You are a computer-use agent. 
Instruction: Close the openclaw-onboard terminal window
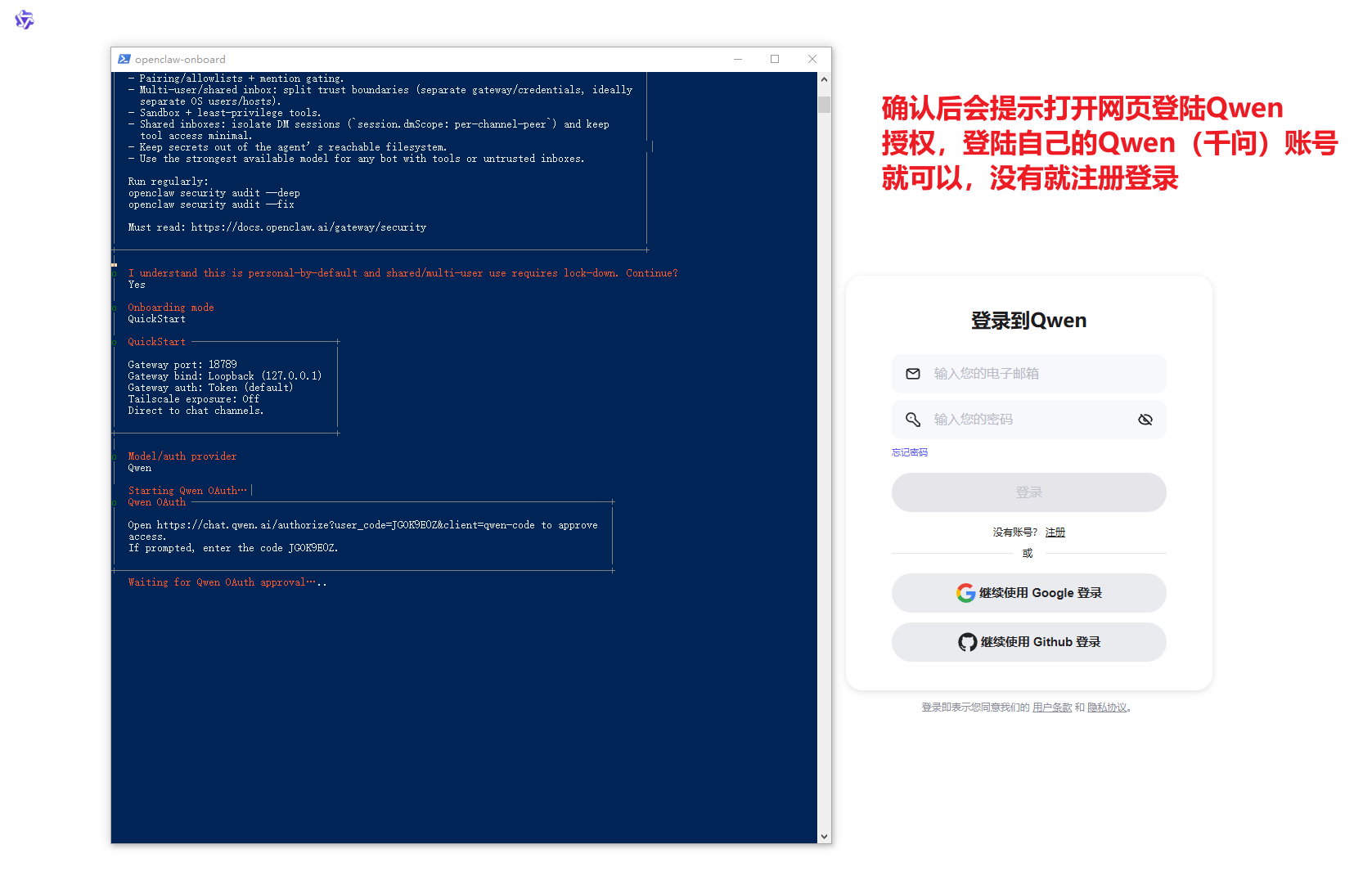coord(812,59)
